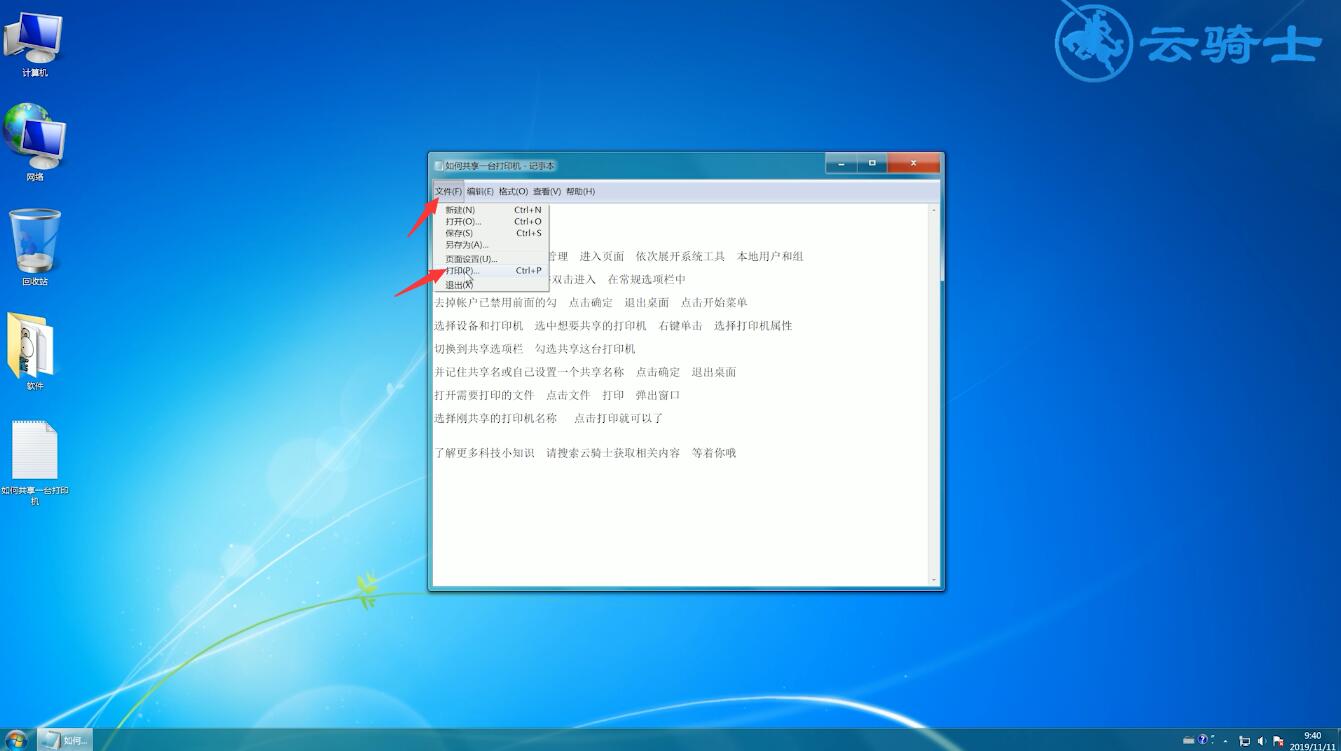Click the keyboard input indicator tray icon
1341x751 pixels.
[x=1188, y=741]
